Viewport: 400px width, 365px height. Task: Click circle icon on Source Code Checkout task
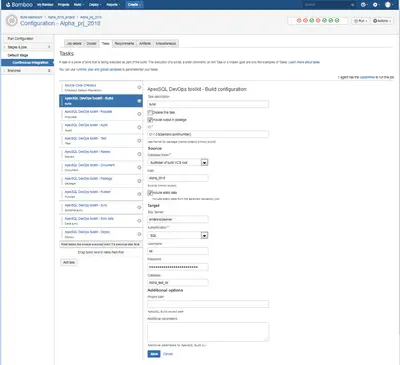(x=139, y=87)
